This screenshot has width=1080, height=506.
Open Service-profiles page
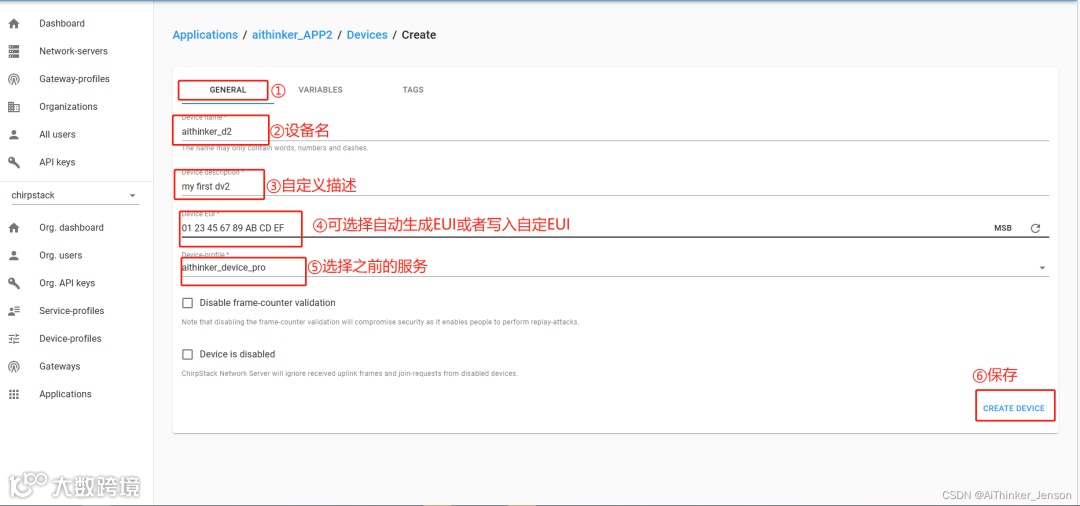tap(72, 311)
